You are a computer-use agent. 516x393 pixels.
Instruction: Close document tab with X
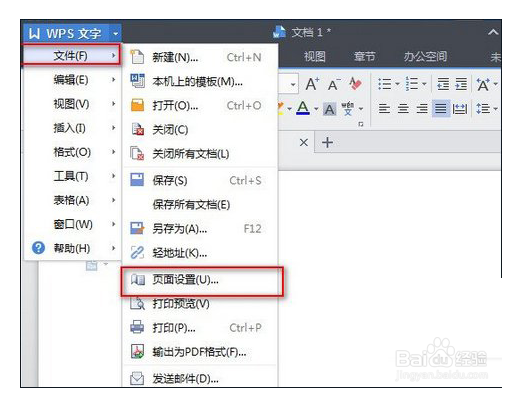click(304, 142)
